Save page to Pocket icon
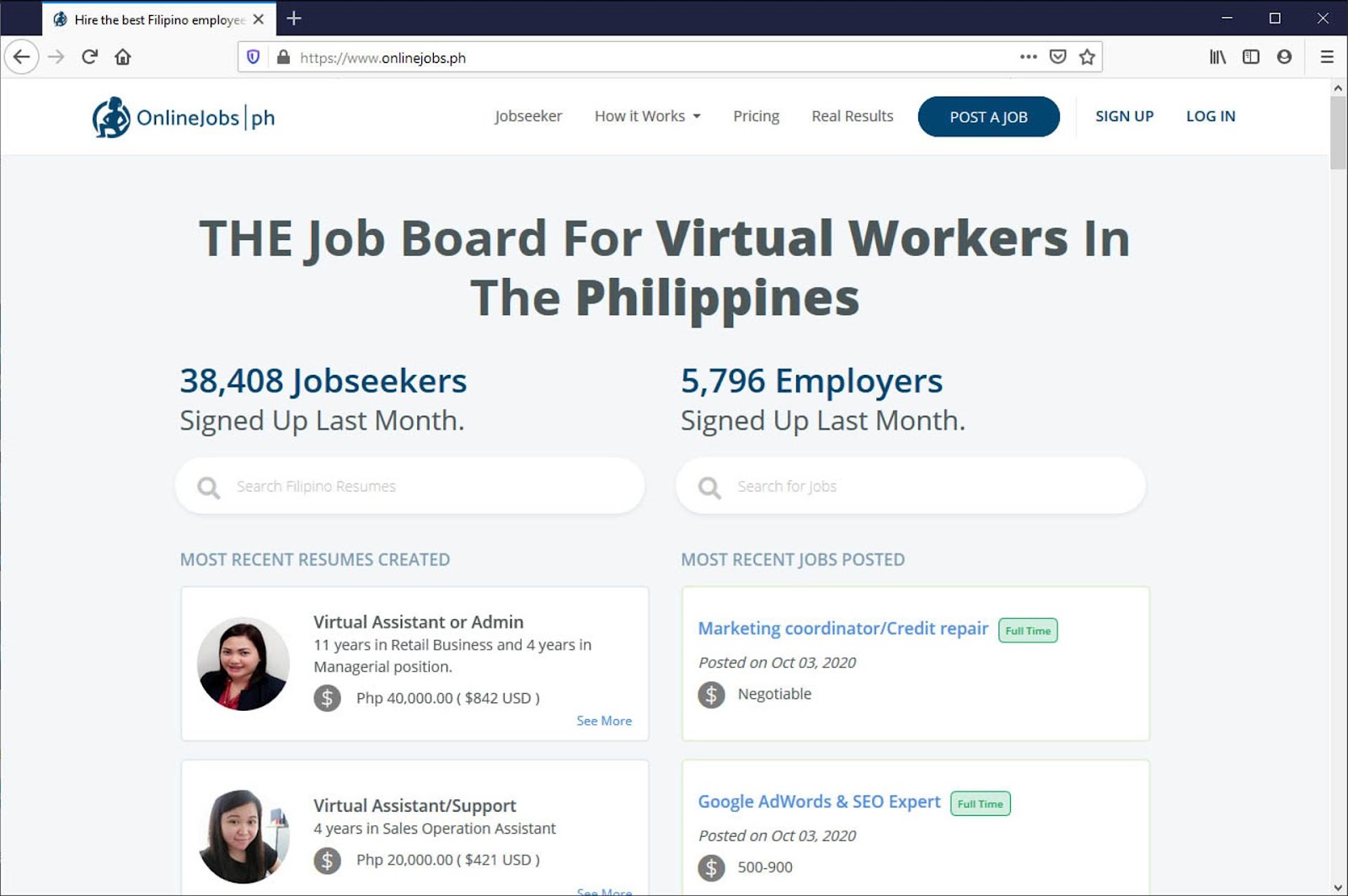Image resolution: width=1348 pixels, height=896 pixels. 1058,57
